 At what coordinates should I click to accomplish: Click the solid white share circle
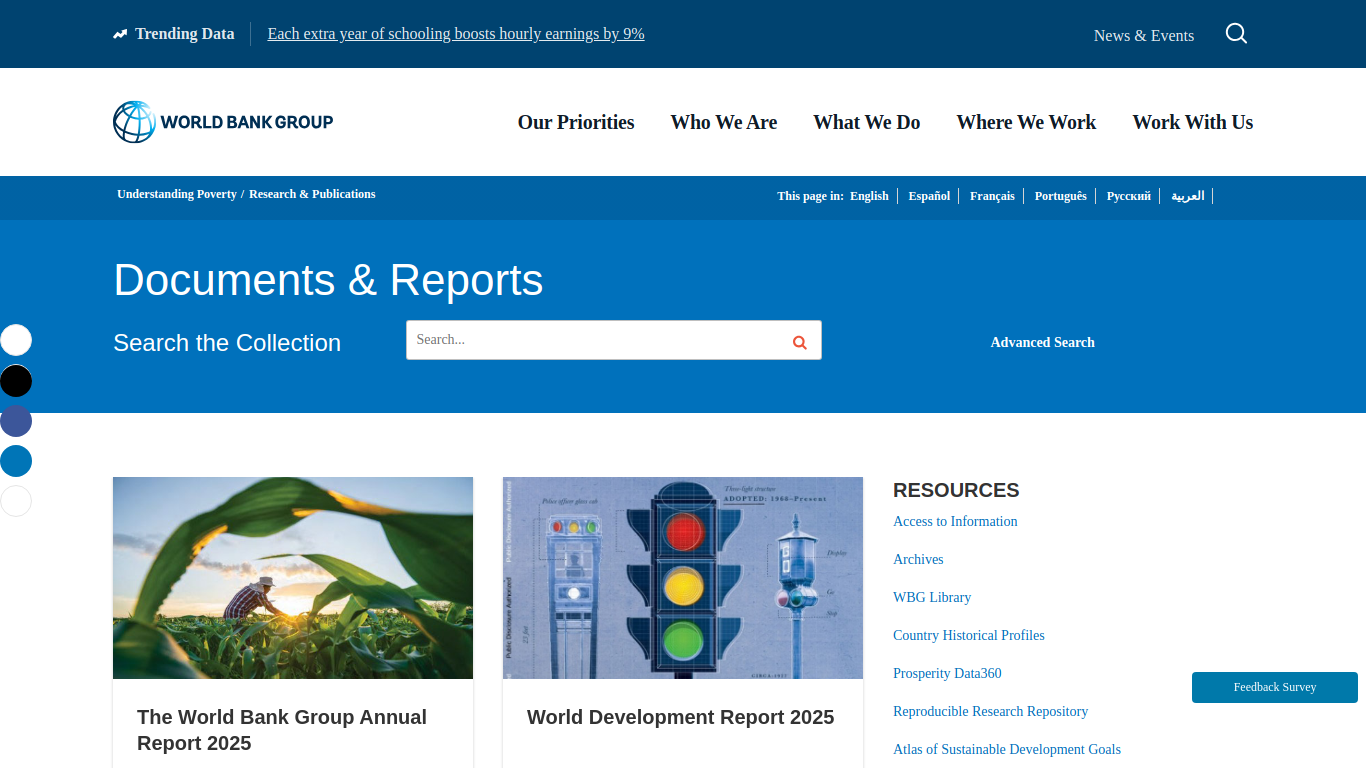(x=16, y=340)
